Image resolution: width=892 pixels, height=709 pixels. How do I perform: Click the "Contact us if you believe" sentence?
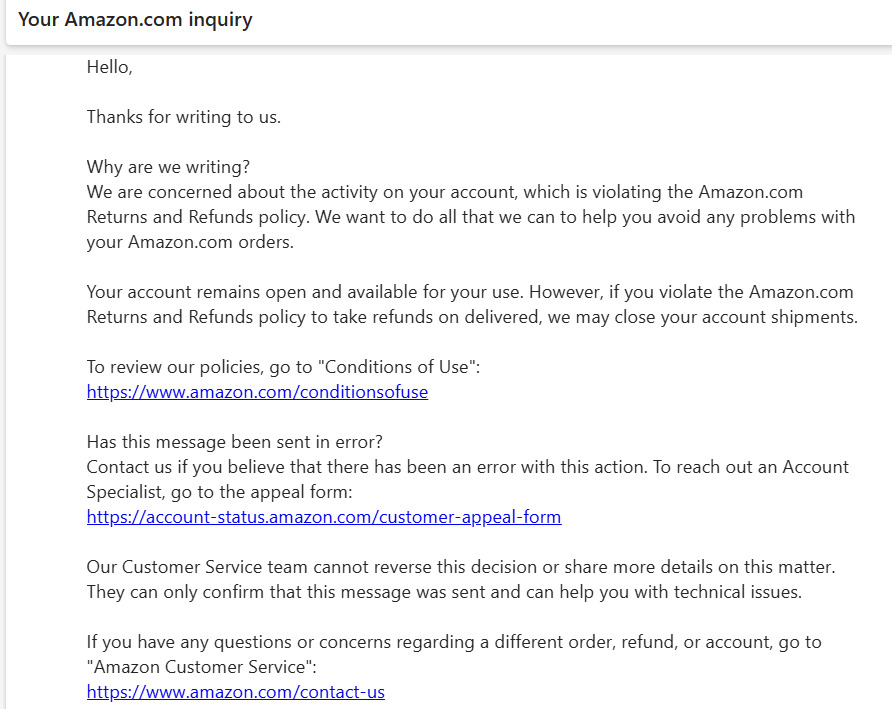point(468,467)
